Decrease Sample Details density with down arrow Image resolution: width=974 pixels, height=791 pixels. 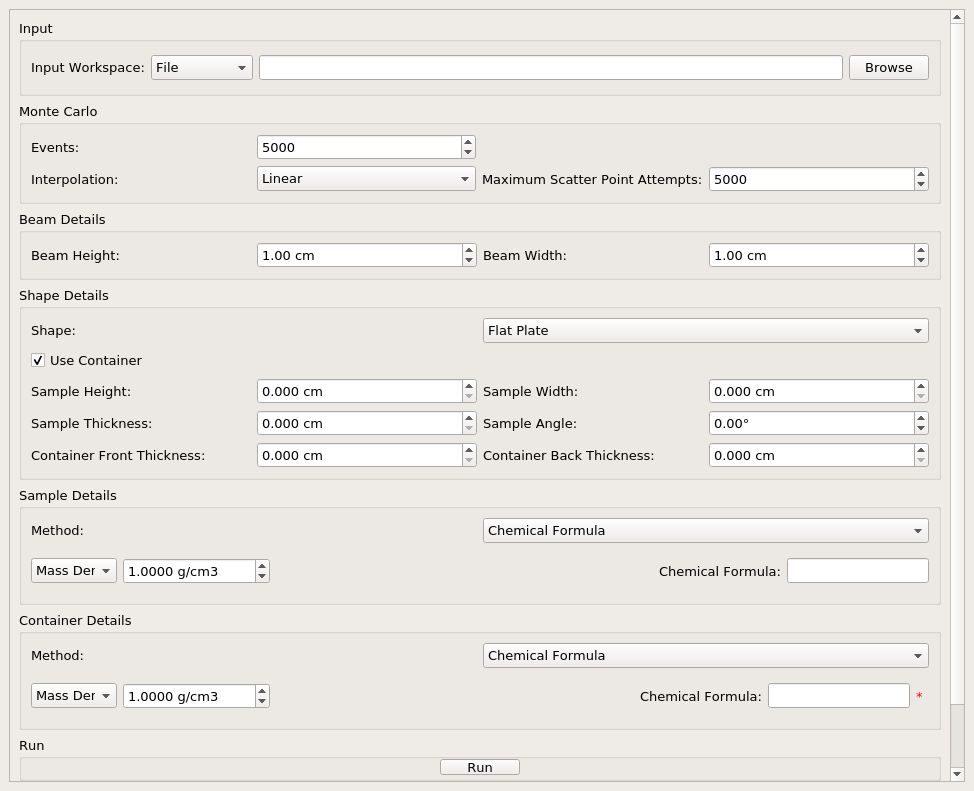(262, 577)
